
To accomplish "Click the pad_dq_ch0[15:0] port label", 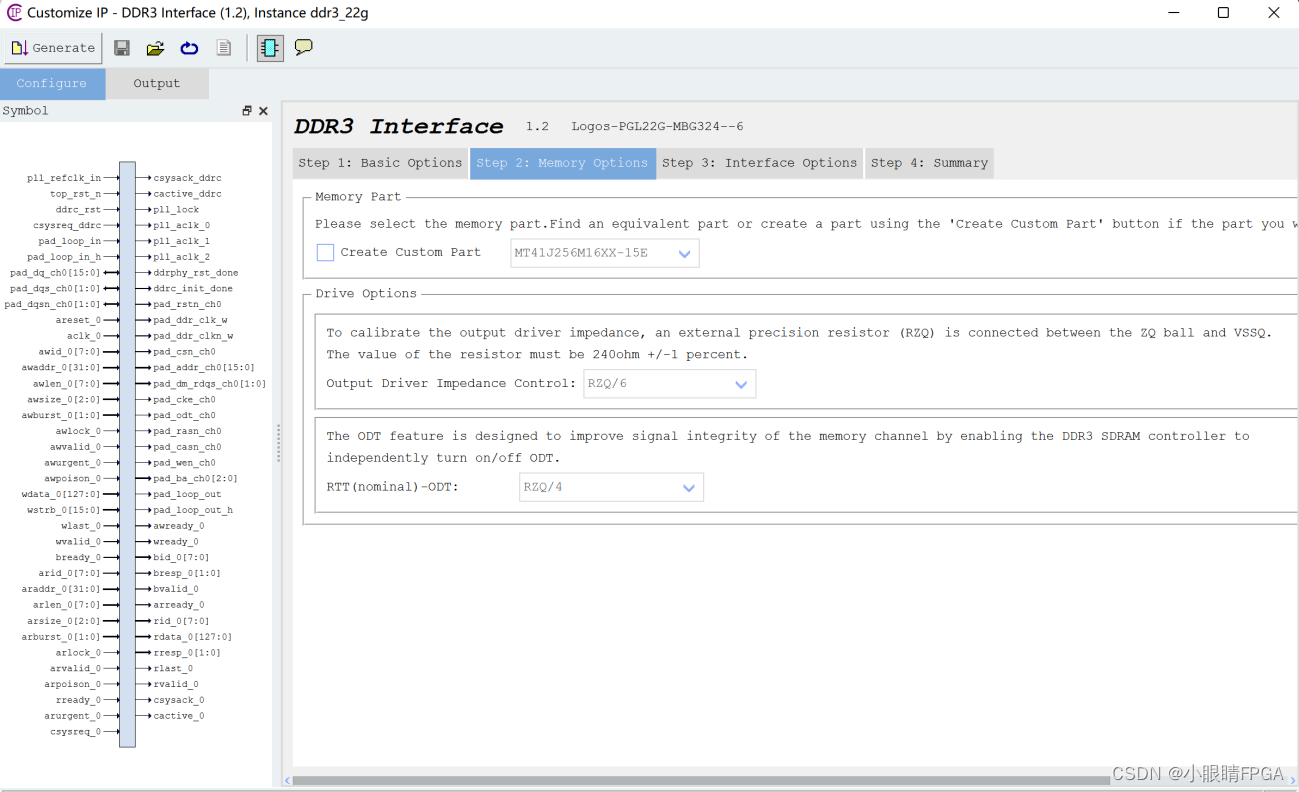I will 56,273.
